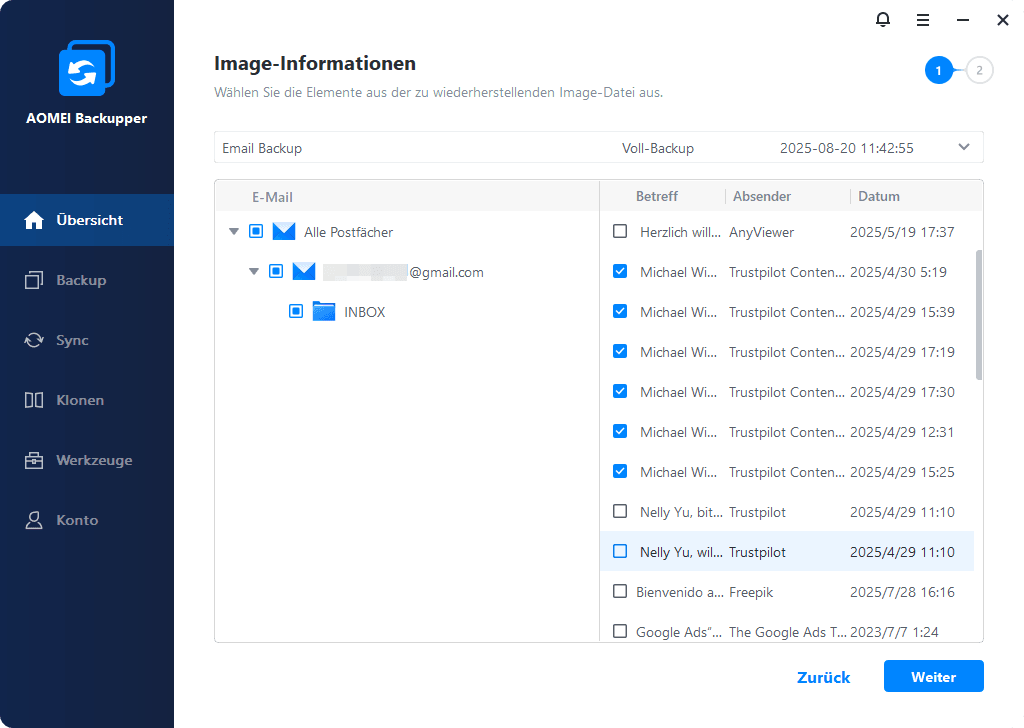The height and width of the screenshot is (728, 1024).
Task: Toggle the Alle Postfächer checkbox
Action: point(256,231)
